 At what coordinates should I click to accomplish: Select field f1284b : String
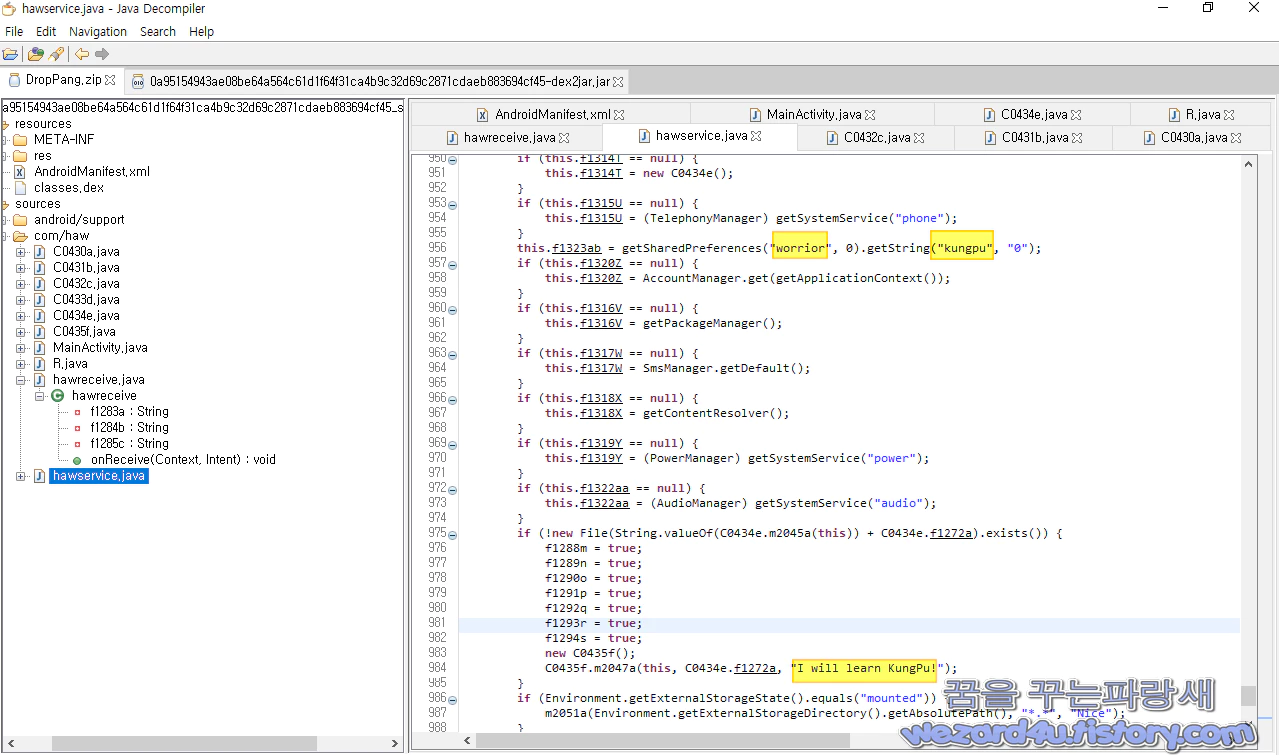129,427
